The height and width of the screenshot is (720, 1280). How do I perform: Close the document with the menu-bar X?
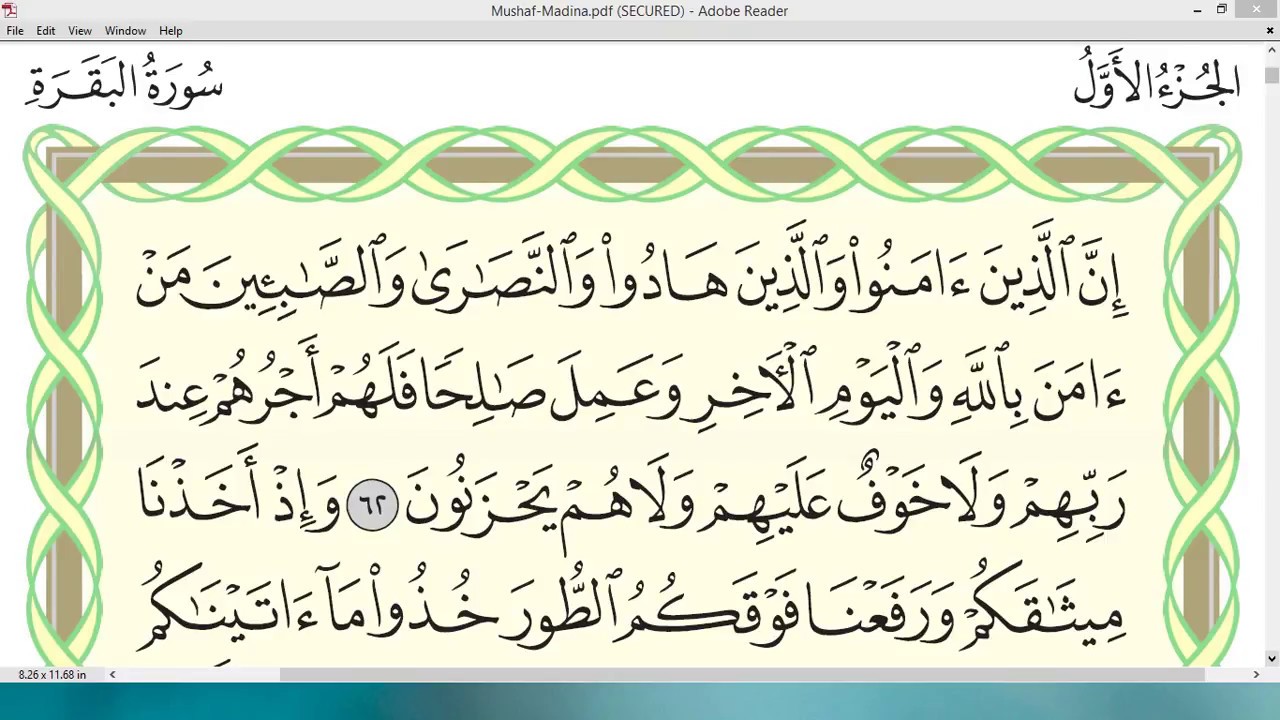click(1270, 31)
